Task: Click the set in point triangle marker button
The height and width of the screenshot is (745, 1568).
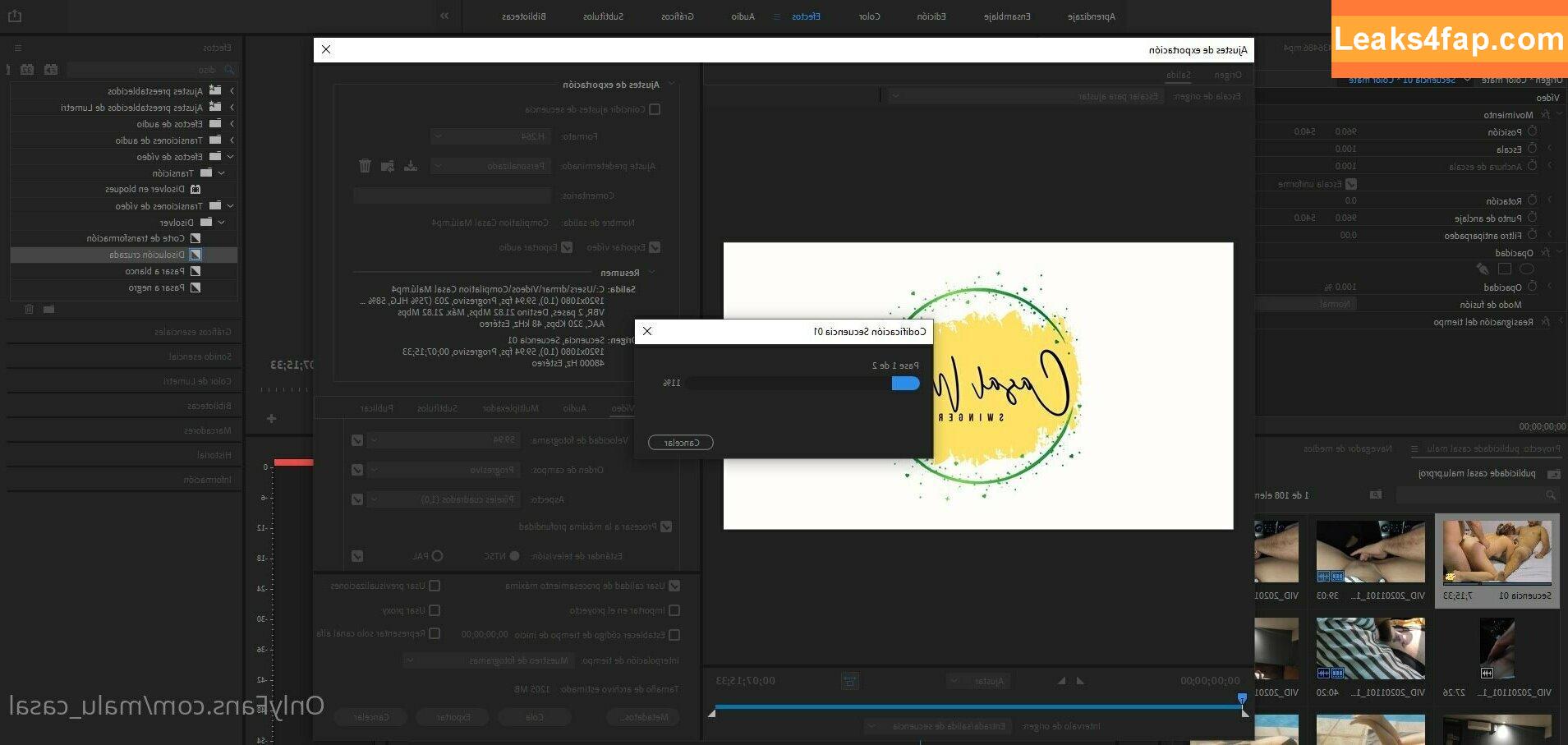Action: [x=1080, y=681]
